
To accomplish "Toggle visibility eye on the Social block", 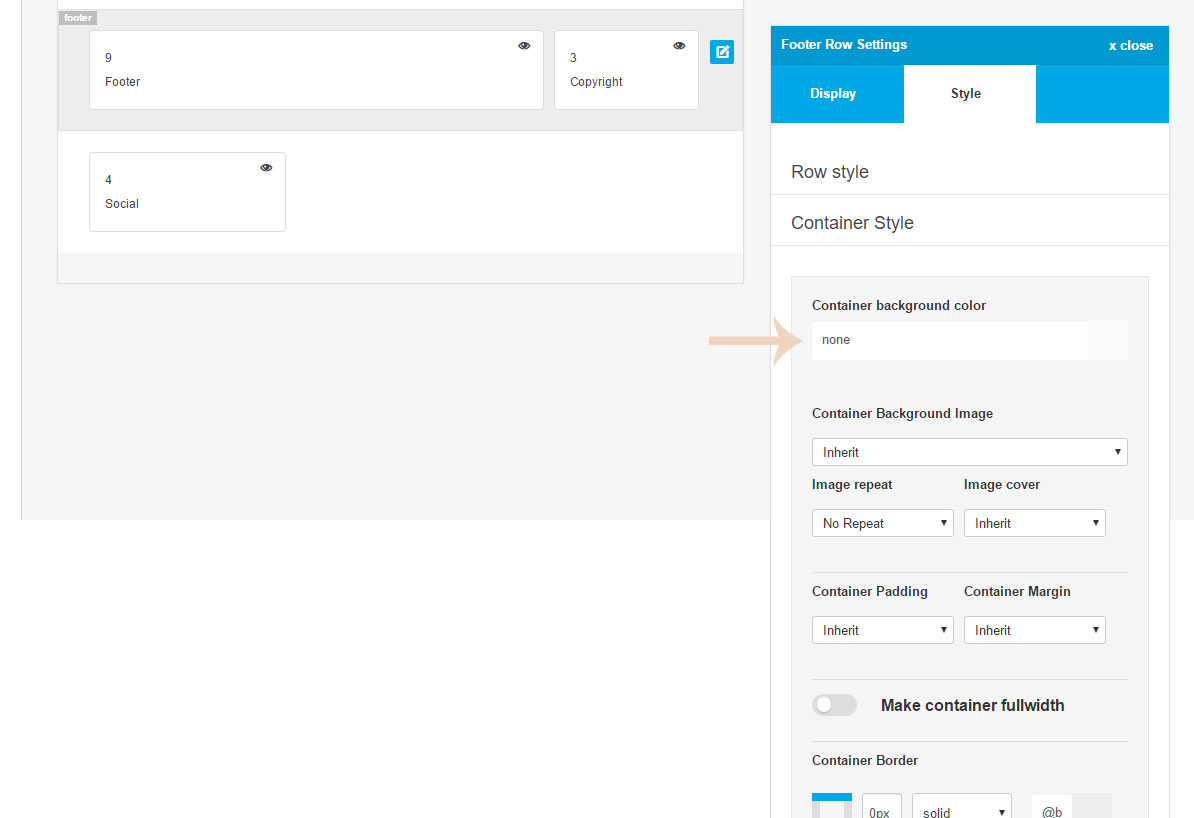I will [266, 168].
